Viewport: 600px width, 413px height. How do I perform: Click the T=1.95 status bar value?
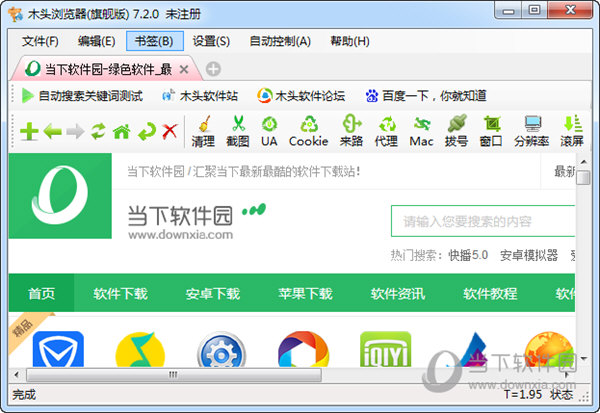point(523,394)
